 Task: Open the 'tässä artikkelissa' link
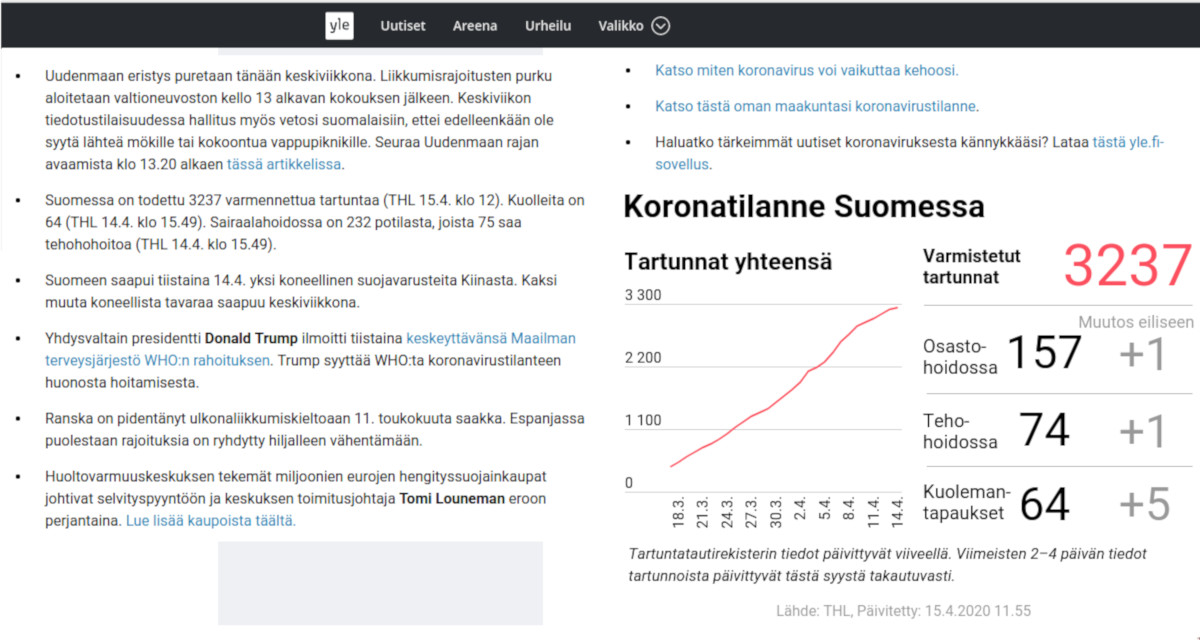[284, 164]
